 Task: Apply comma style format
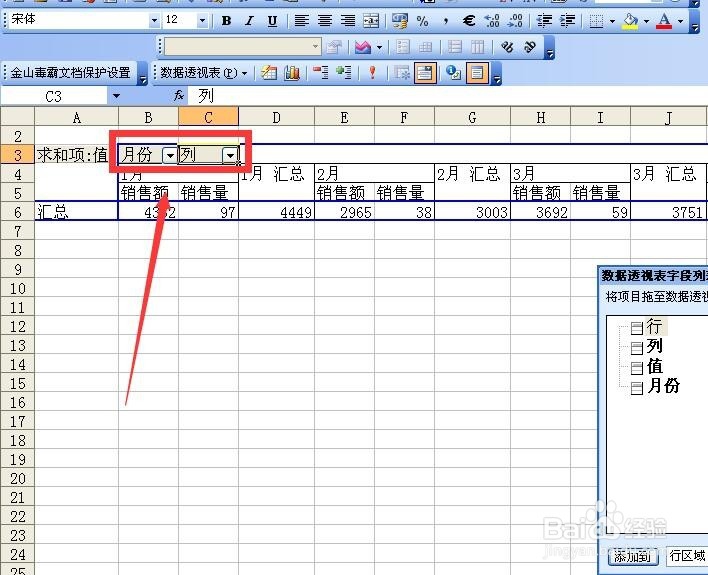pyautogui.click(x=446, y=21)
